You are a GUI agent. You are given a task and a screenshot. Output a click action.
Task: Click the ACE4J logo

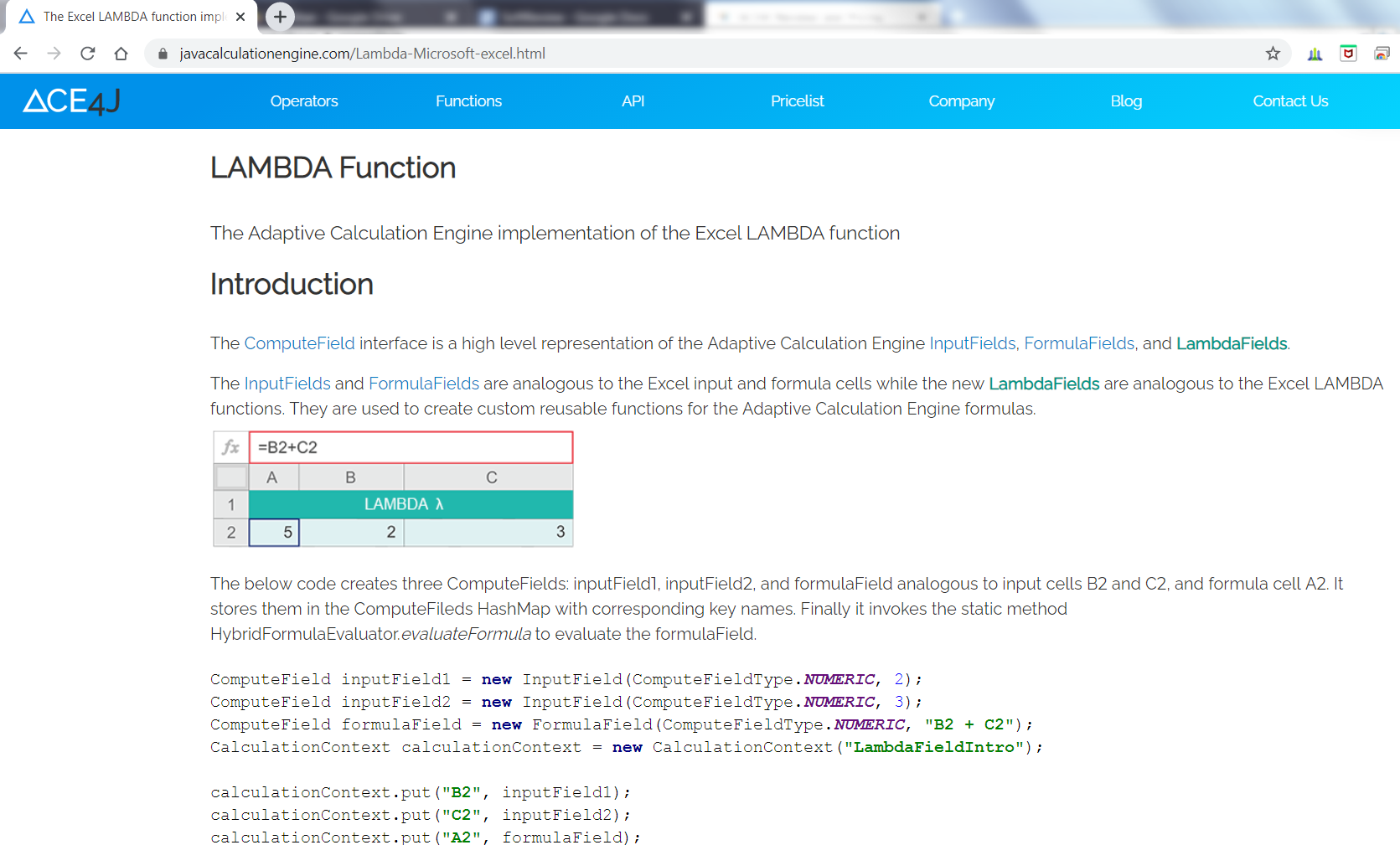[x=71, y=101]
